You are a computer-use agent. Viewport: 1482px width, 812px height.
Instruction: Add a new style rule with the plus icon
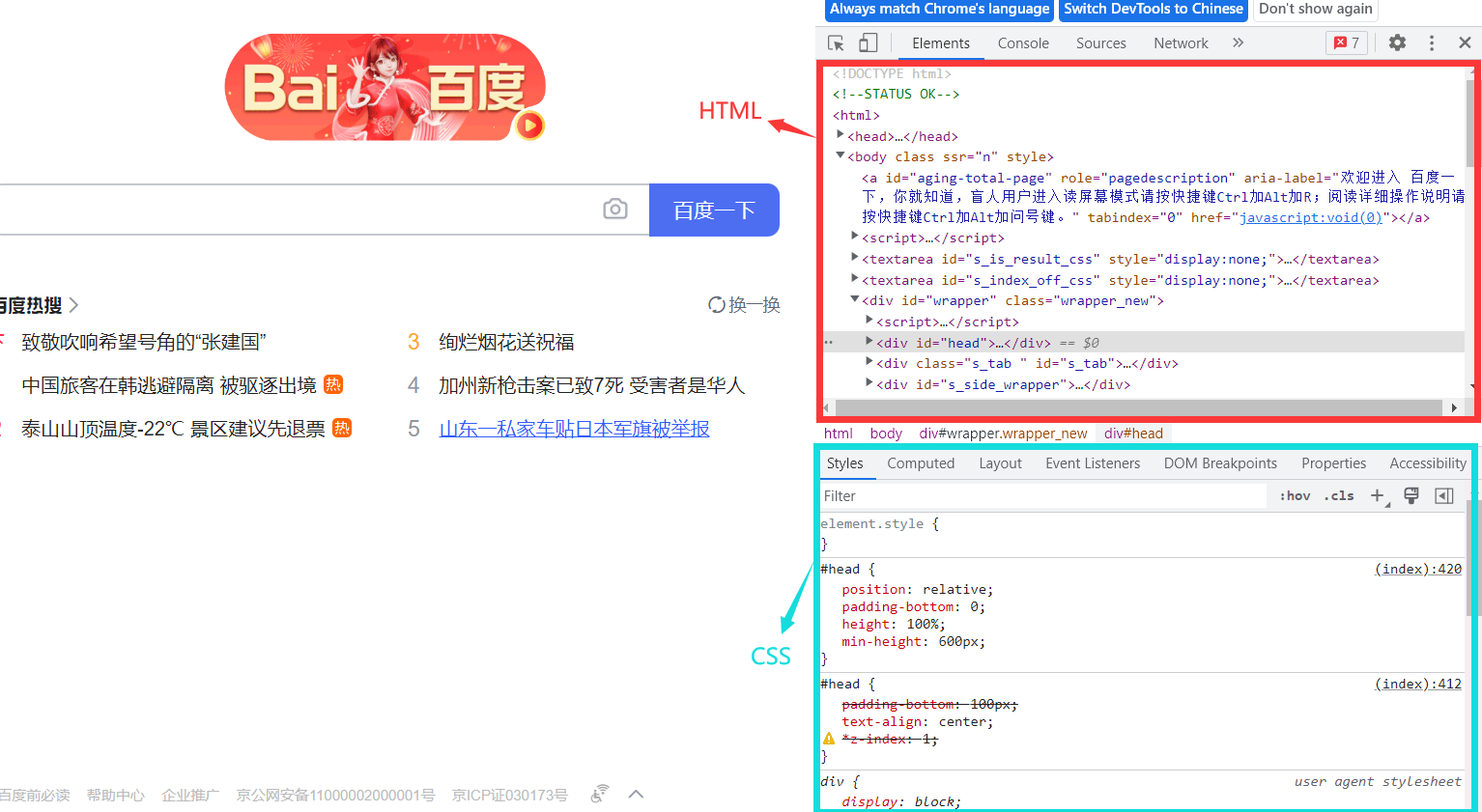tap(1378, 495)
